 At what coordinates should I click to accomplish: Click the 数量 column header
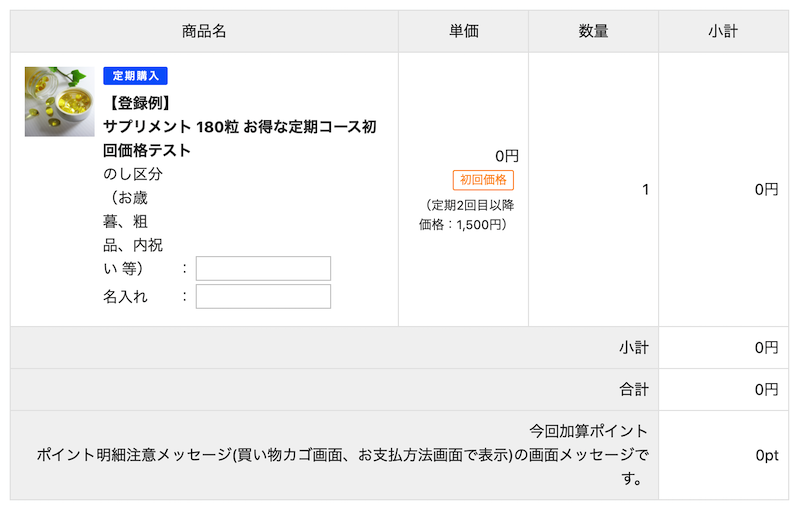click(593, 31)
